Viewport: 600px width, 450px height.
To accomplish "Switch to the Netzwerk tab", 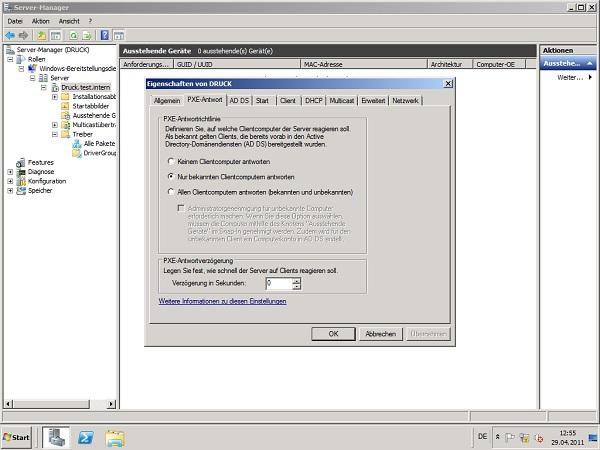I will click(405, 101).
